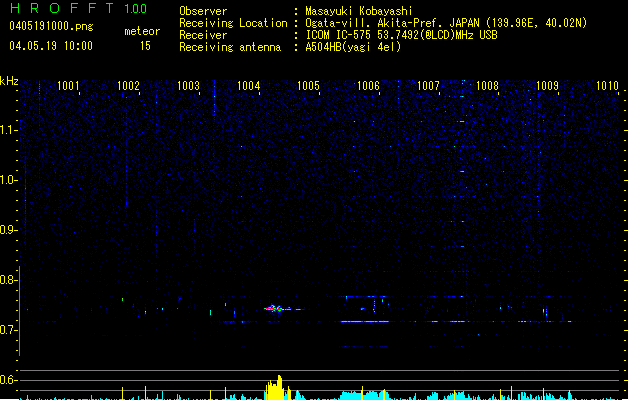Click frequency axis label 0.6
Viewport: 629px width, 400px height.
(8, 380)
